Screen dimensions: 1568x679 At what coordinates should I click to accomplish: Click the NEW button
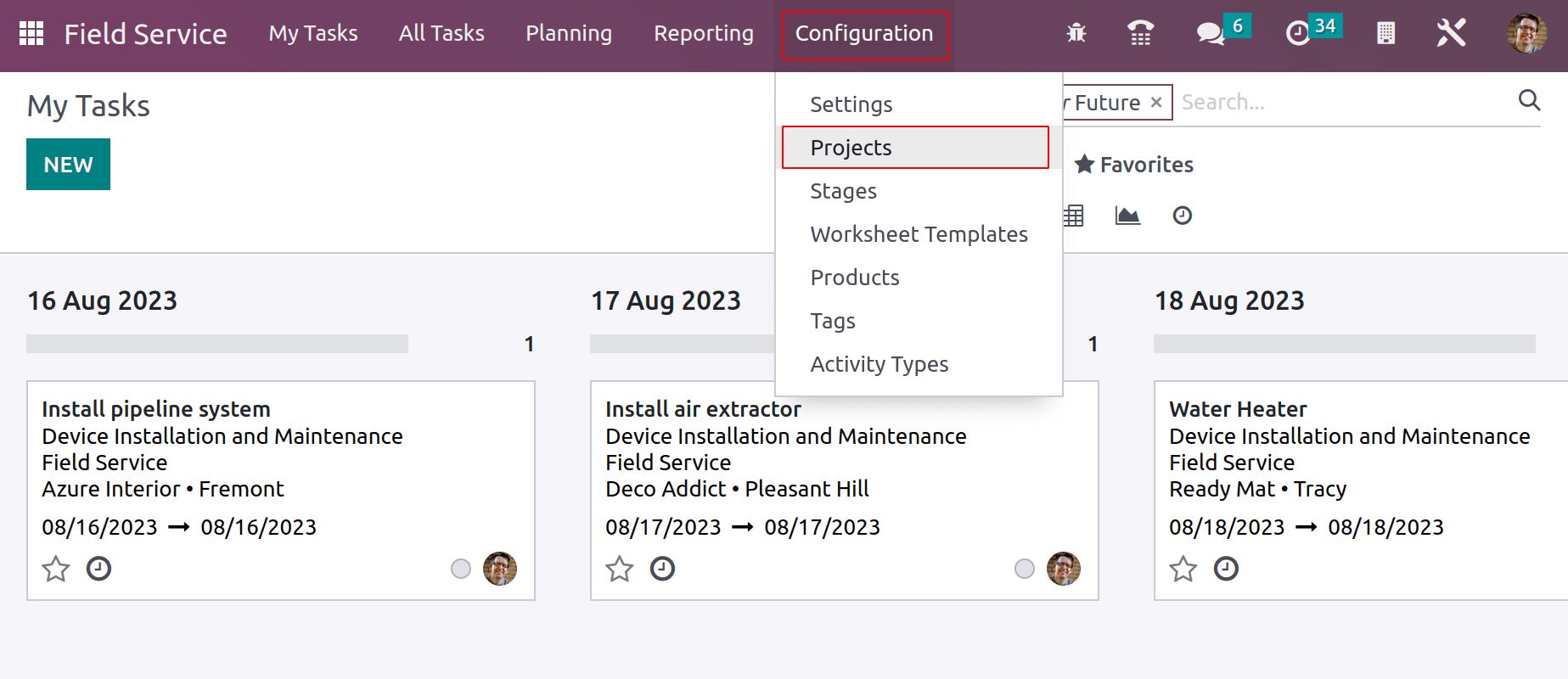(x=68, y=165)
